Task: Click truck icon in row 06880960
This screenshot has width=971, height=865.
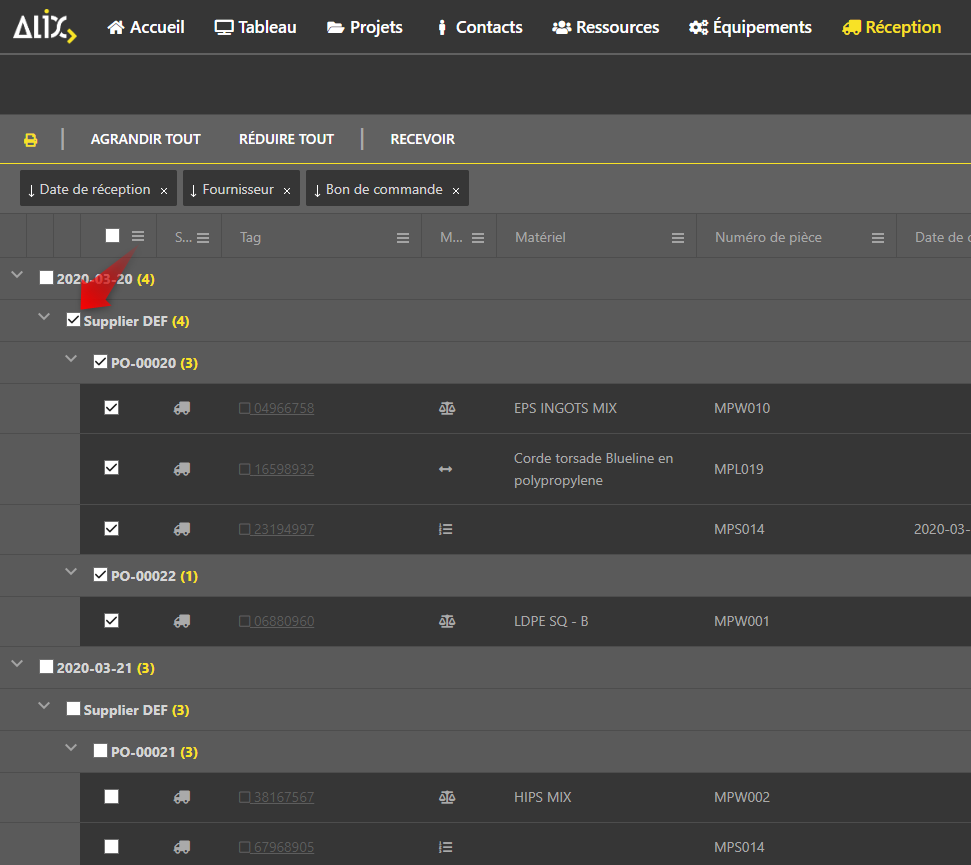Action: coord(182,621)
